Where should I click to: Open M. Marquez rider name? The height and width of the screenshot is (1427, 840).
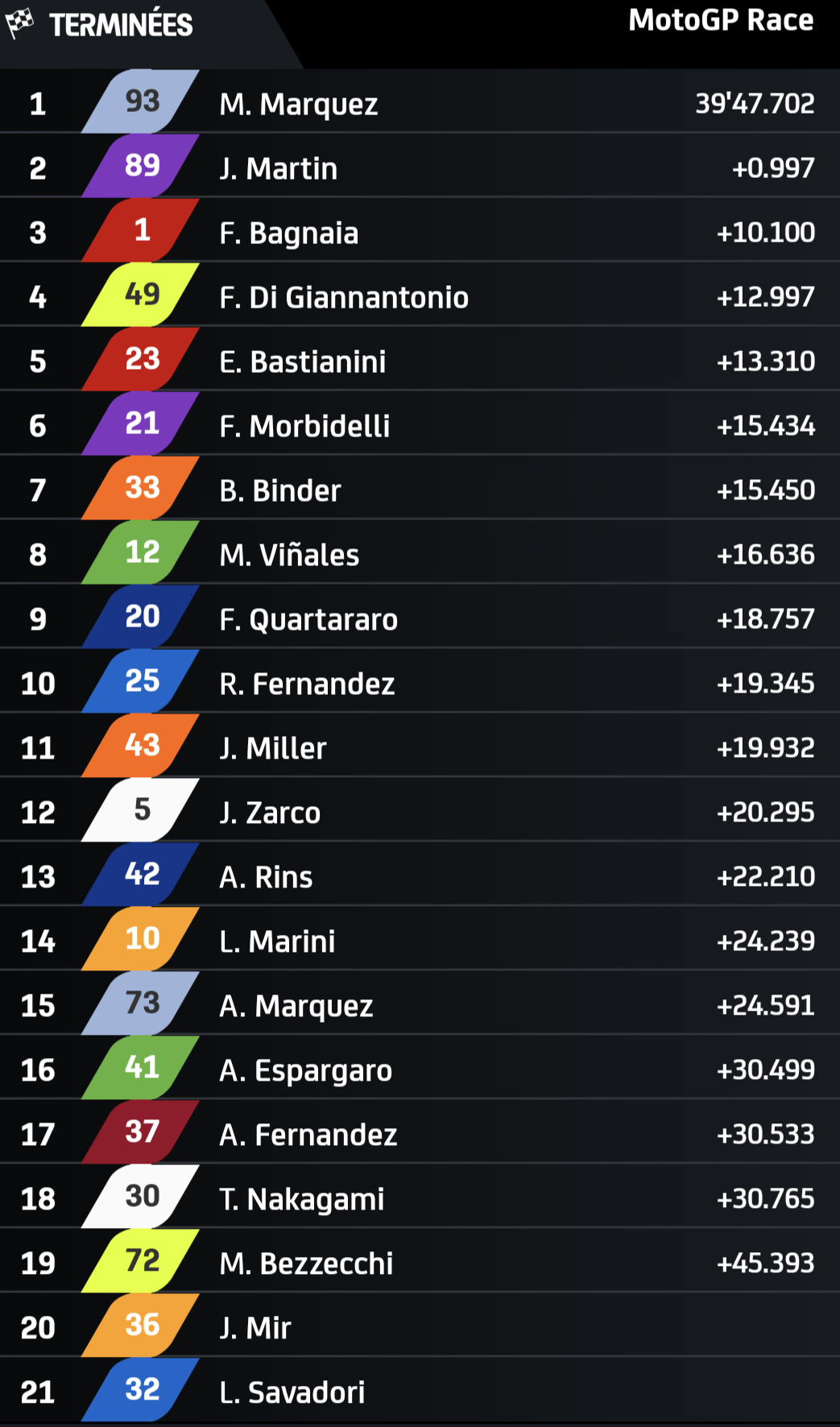click(299, 105)
